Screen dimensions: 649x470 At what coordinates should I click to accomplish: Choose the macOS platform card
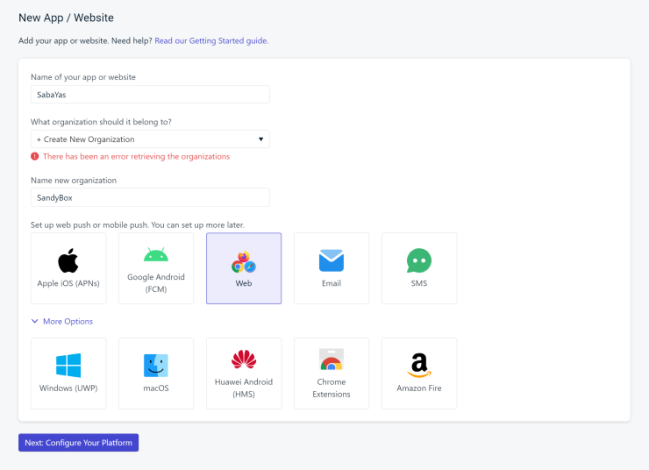(x=156, y=374)
